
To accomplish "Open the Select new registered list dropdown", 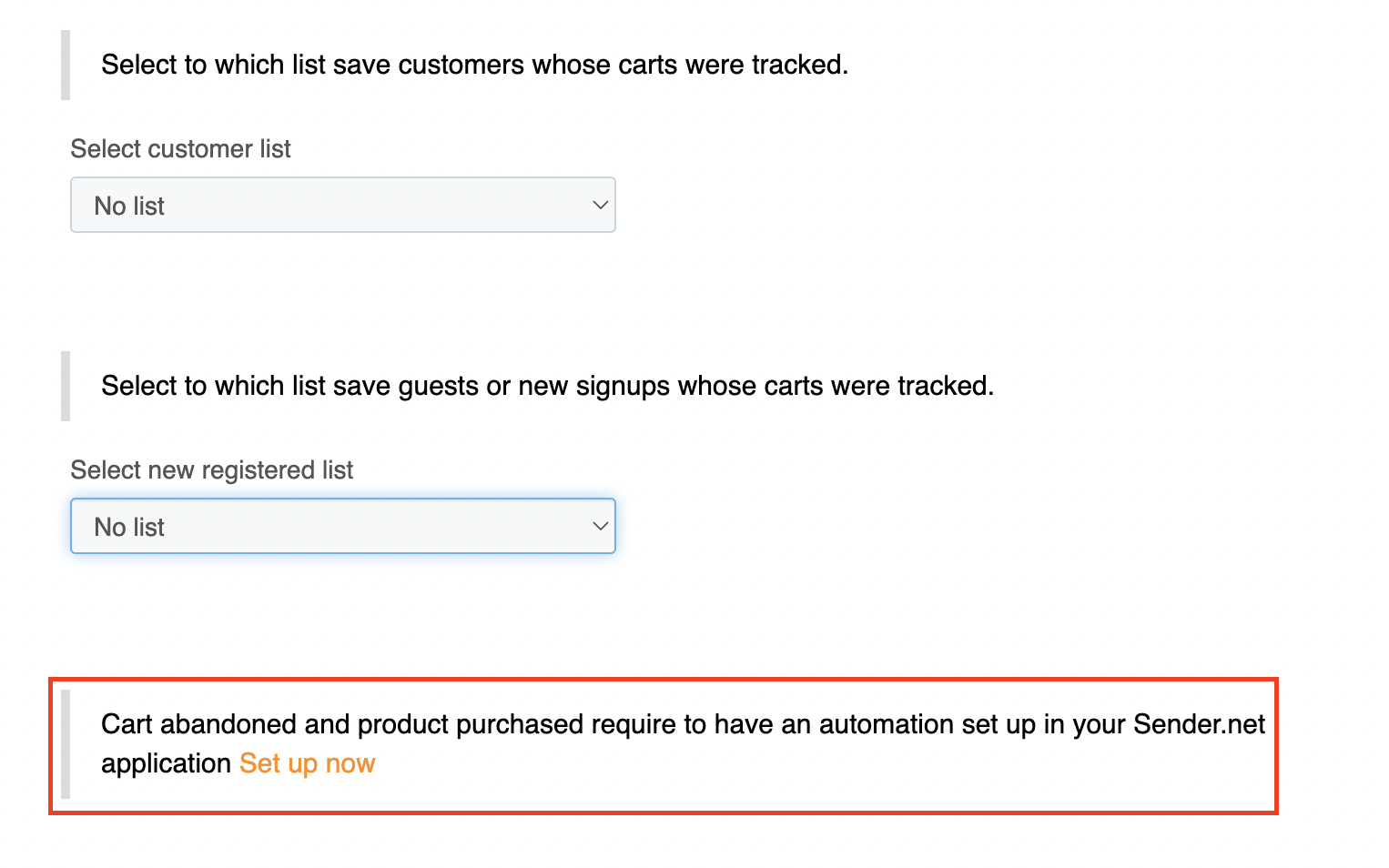I will pyautogui.click(x=342, y=526).
